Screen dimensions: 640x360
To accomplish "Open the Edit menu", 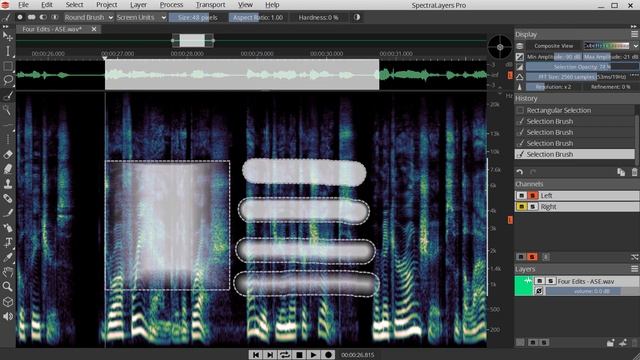I will [x=47, y=5].
